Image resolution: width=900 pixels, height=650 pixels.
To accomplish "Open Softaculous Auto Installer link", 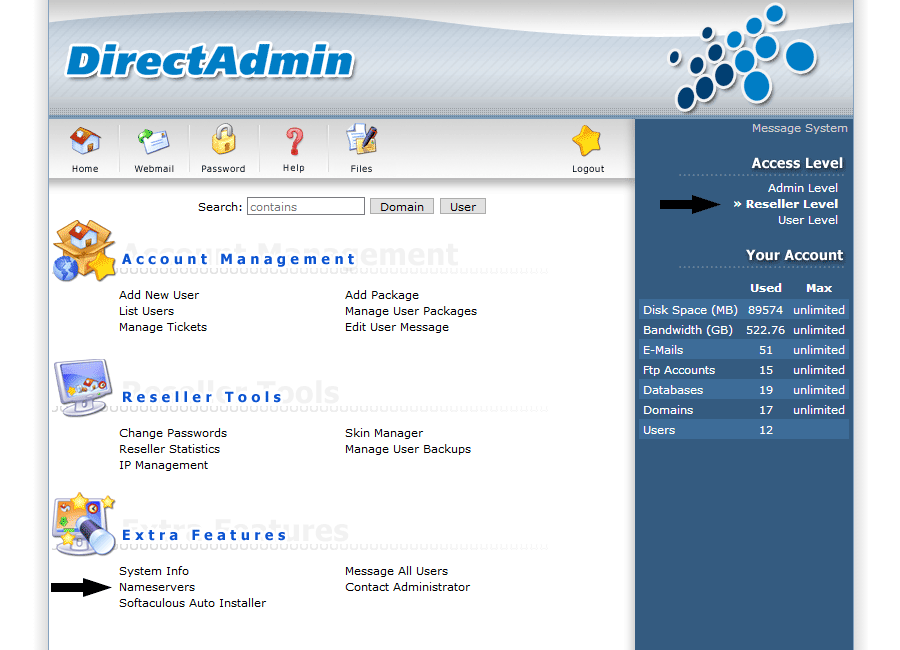I will [193, 603].
